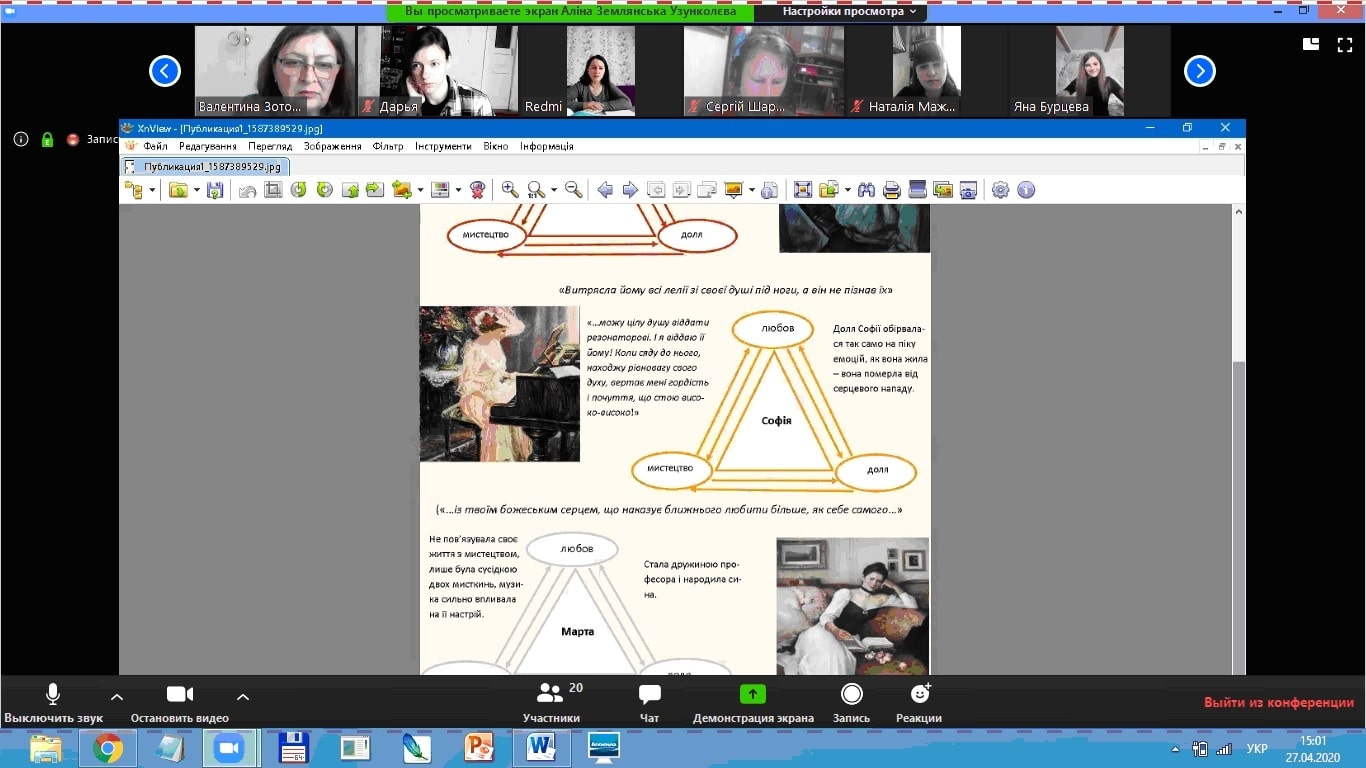The width and height of the screenshot is (1366, 768).
Task: Expand audio options arrow next to microphone
Action: 117,697
